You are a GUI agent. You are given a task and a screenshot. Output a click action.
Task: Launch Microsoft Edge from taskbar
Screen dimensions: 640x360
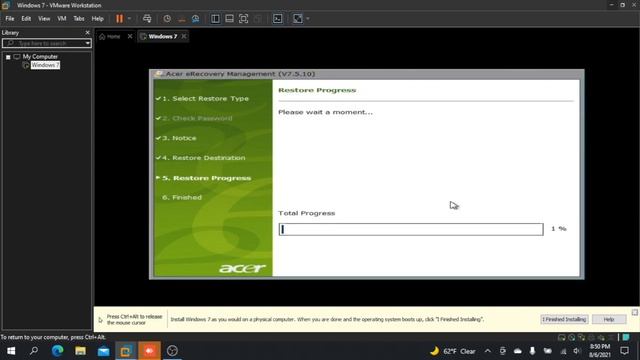click(57, 351)
